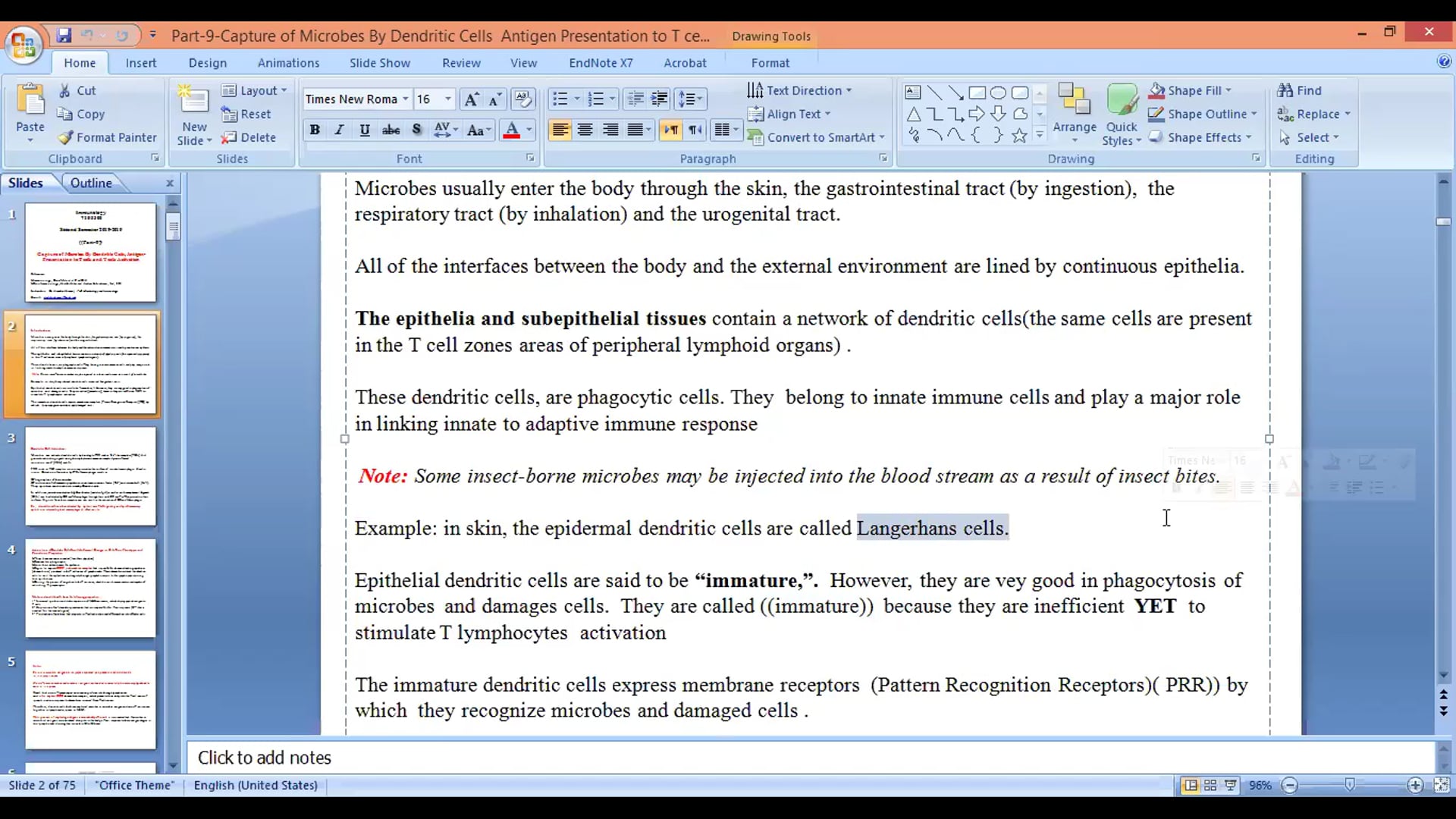Save the presentation from Quick Access Toolbar
Image resolution: width=1456 pixels, height=819 pixels.
tap(64, 36)
